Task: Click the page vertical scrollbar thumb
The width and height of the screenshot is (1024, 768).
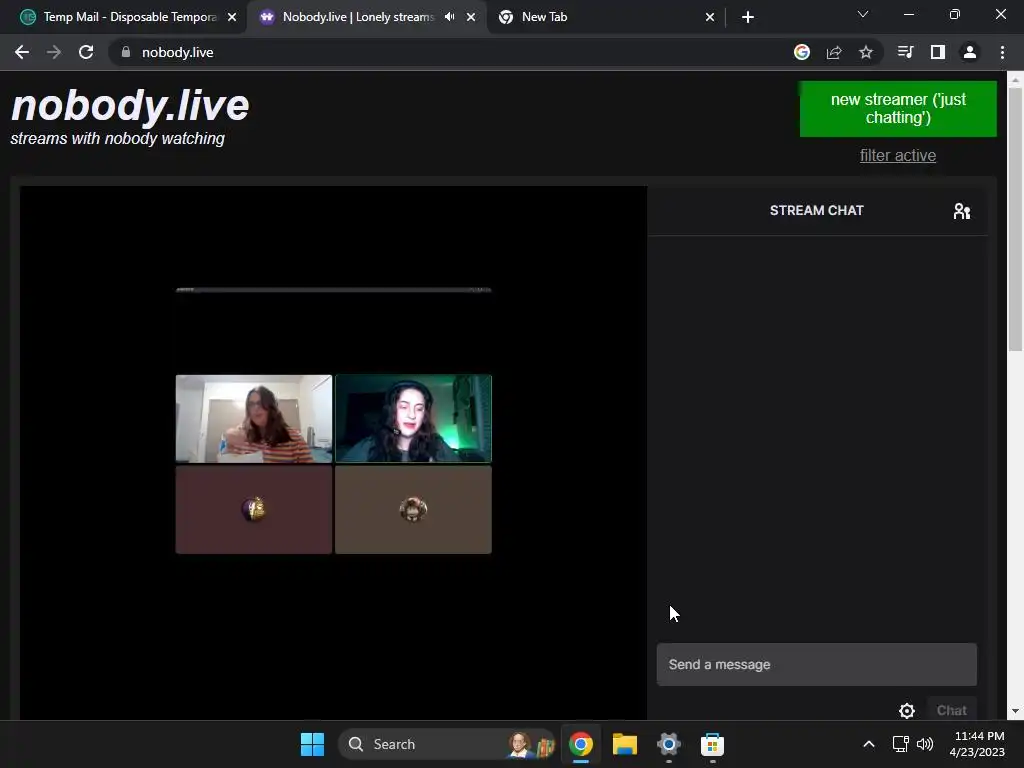Action: 1015,219
